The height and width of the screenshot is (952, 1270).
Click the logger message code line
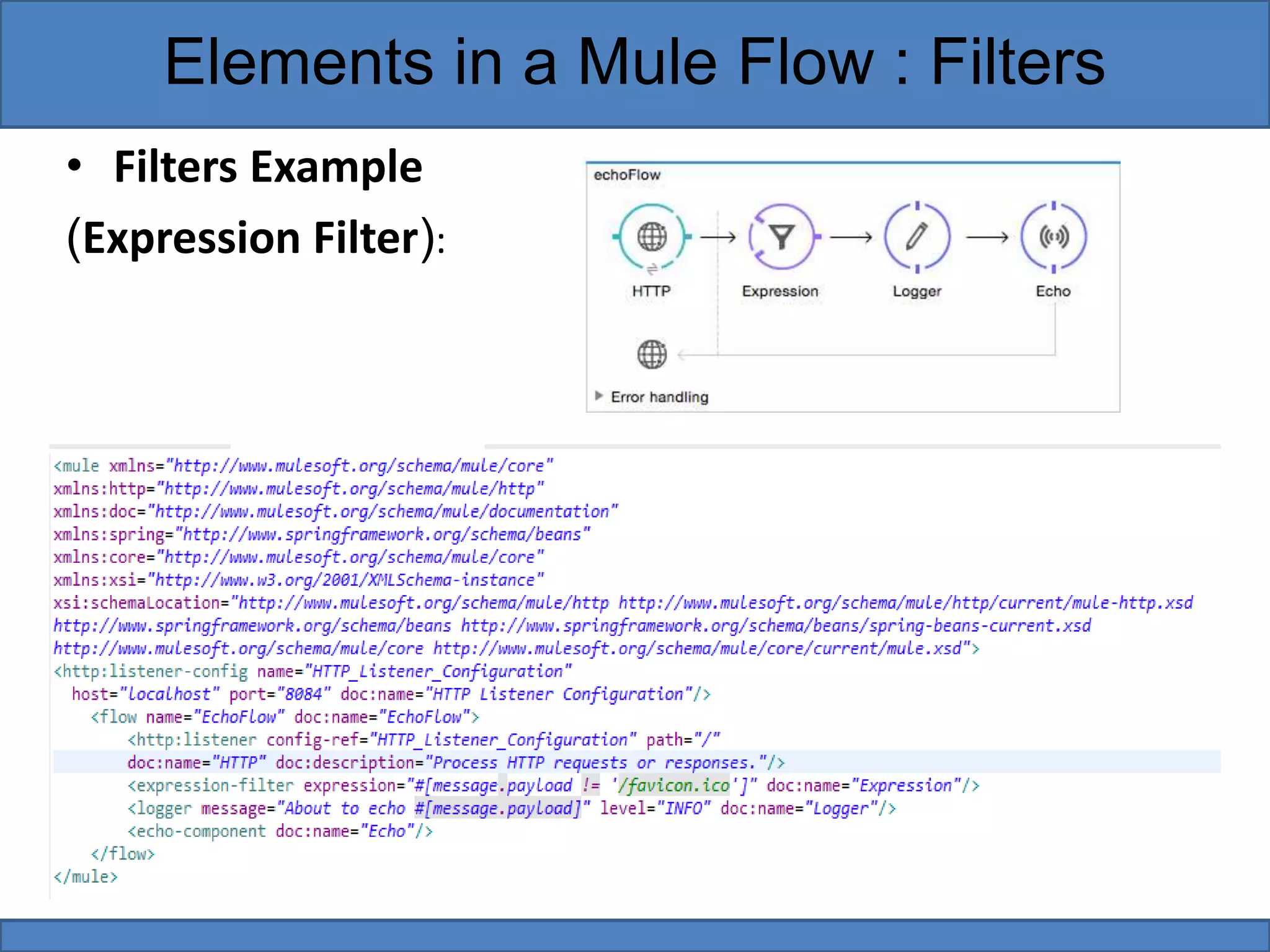click(x=512, y=809)
